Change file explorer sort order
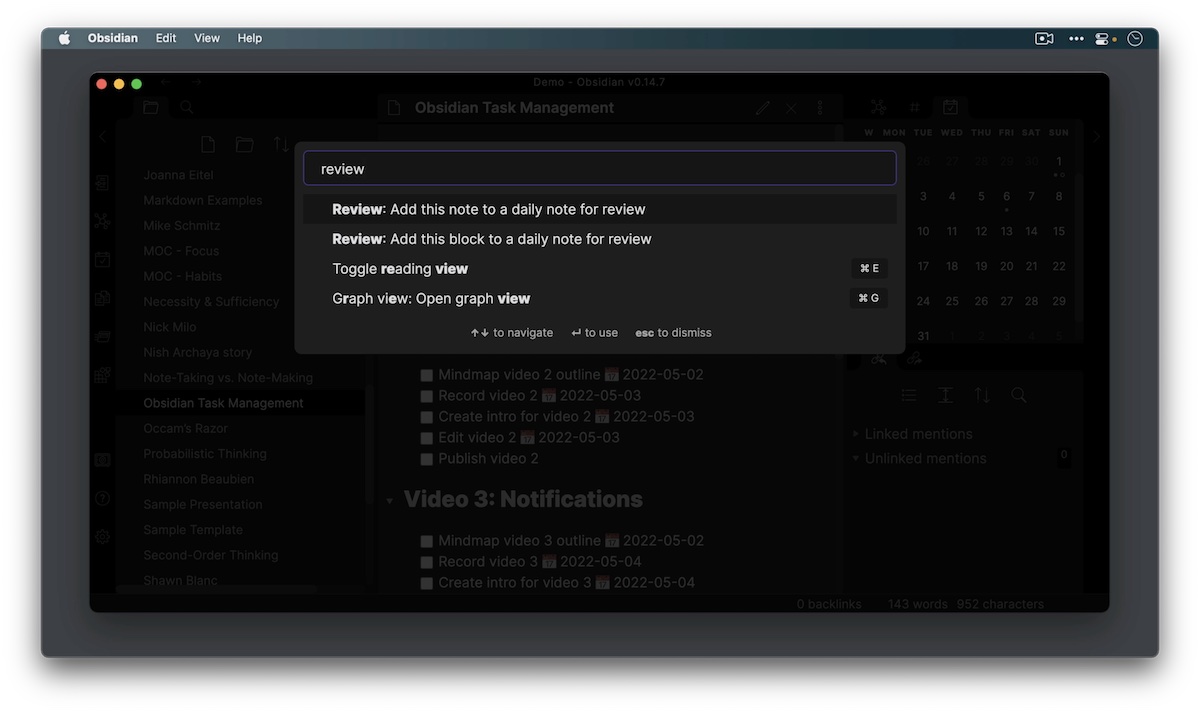1200x712 pixels. 281,145
